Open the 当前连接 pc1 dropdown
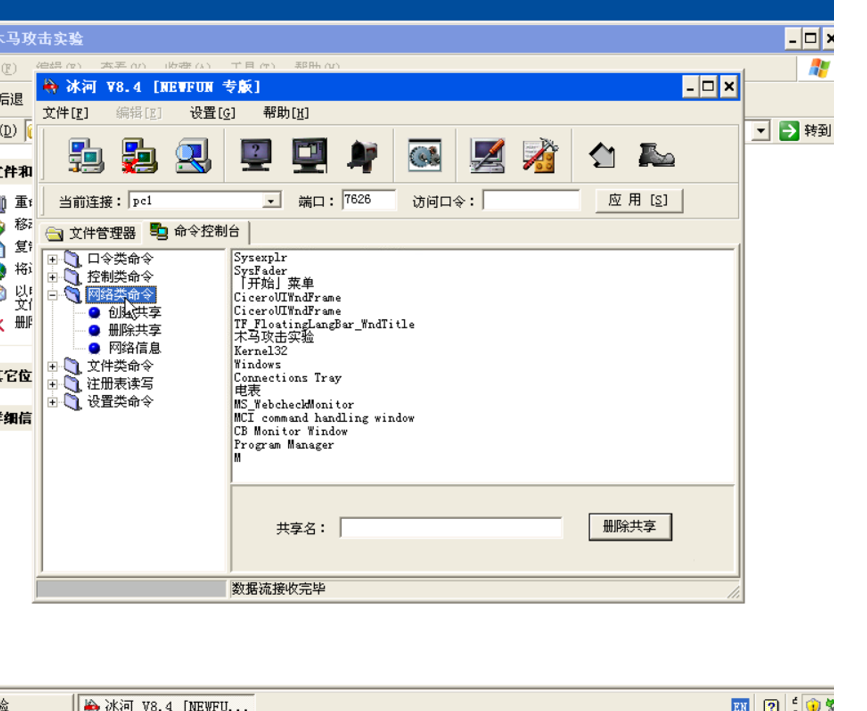Viewport: 867px width, 711px height. click(x=271, y=201)
